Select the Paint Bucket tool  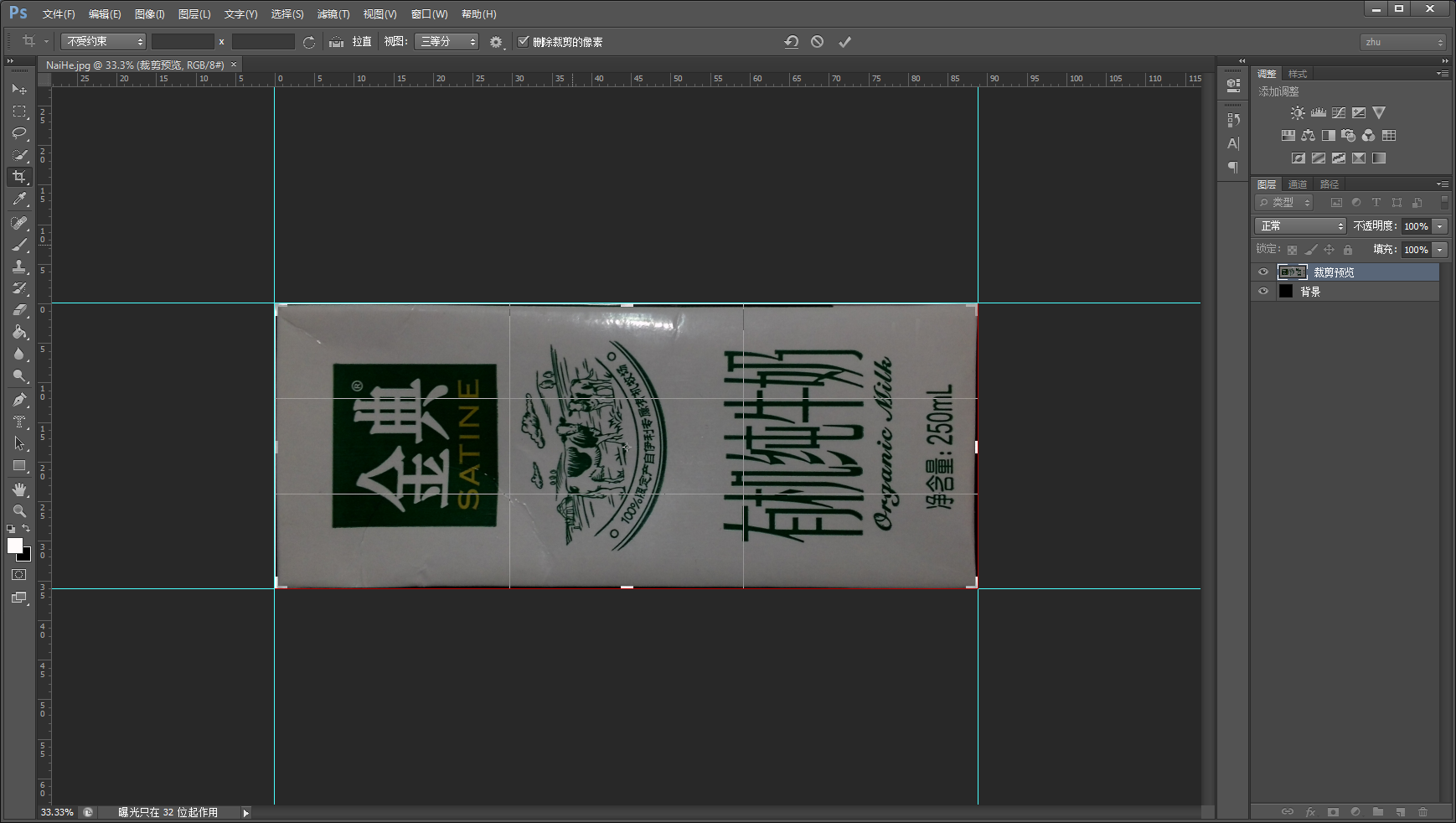19,332
